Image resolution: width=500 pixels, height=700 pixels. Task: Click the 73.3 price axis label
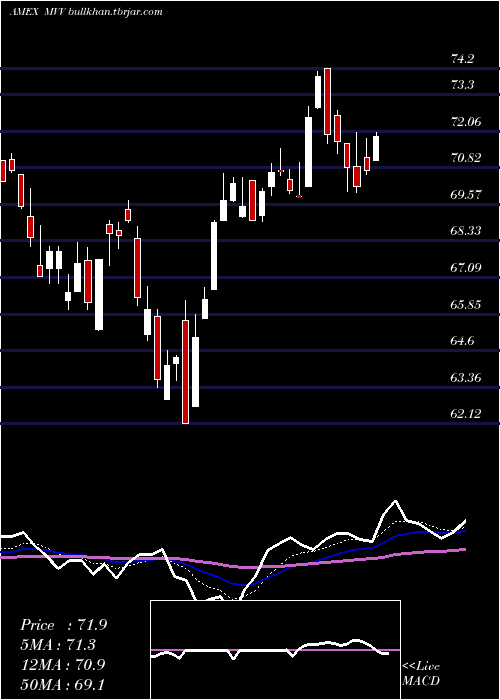click(x=462, y=85)
